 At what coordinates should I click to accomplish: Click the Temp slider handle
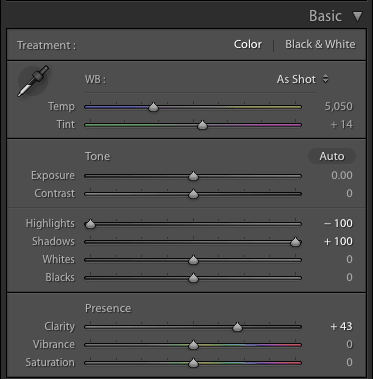point(153,107)
